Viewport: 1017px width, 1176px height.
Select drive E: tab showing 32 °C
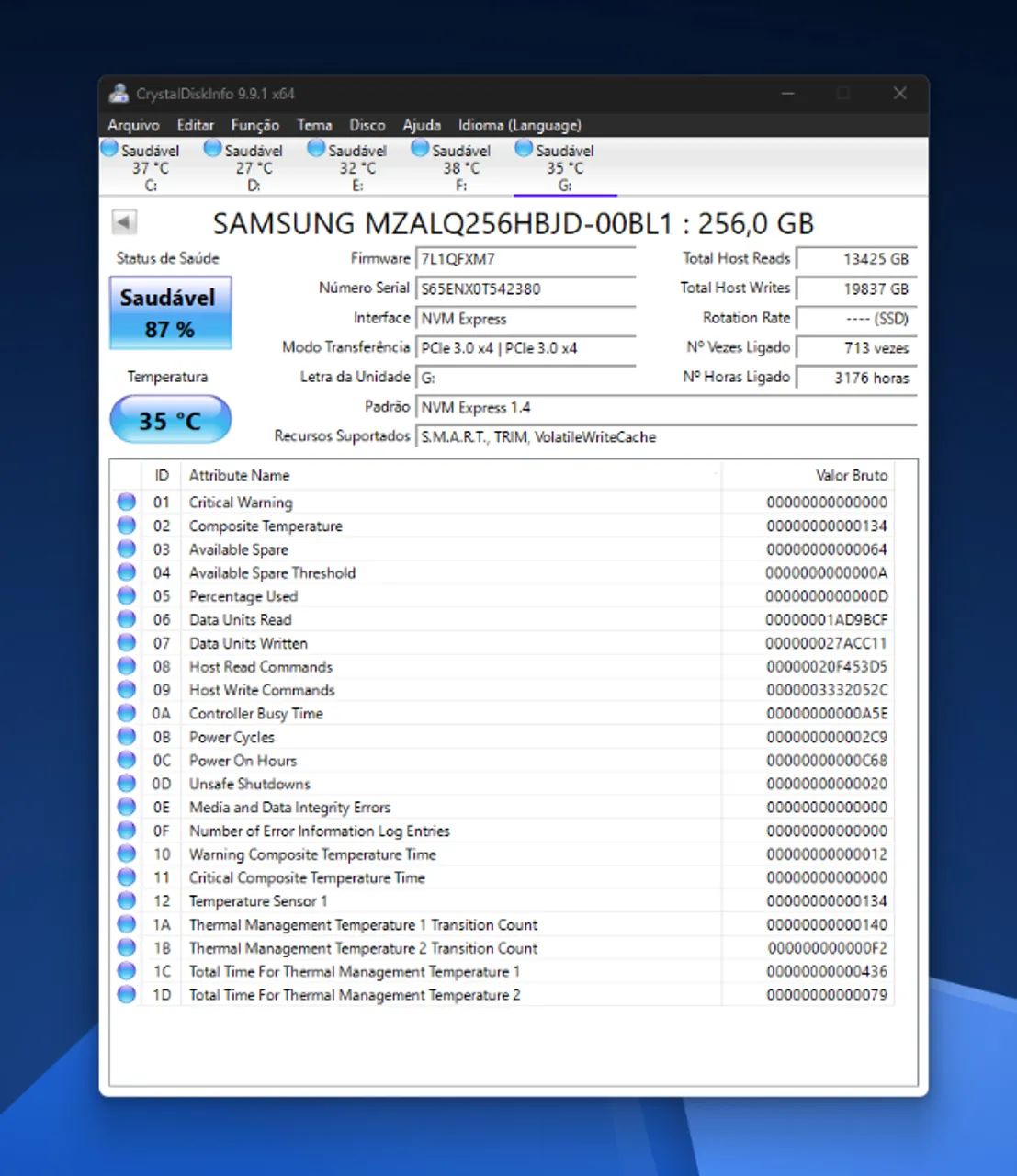(357, 166)
